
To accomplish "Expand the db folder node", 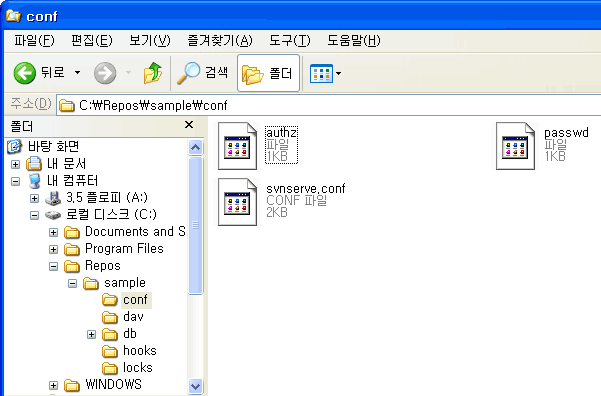I will click(91, 334).
